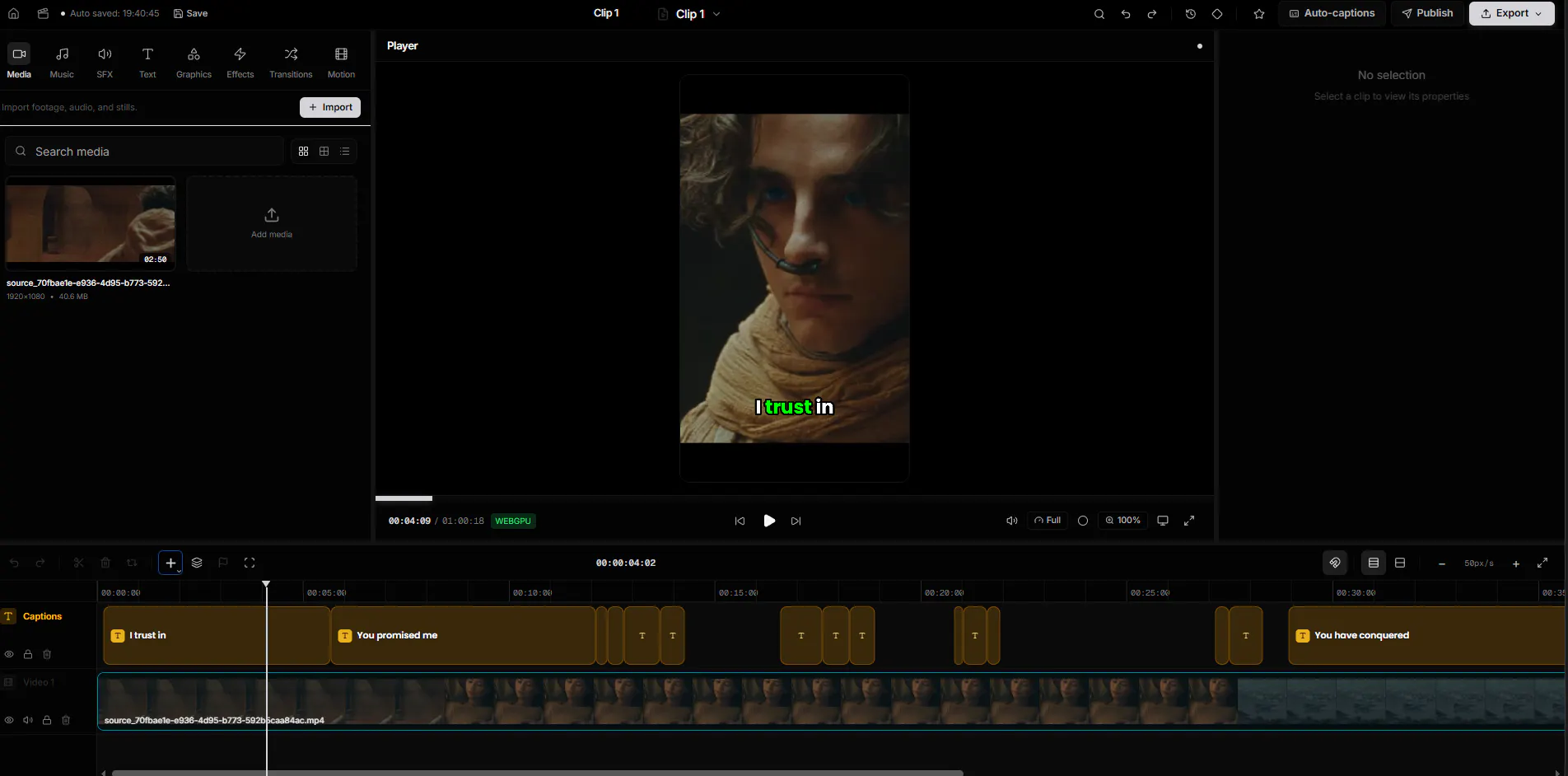The height and width of the screenshot is (776, 1568).
Task: Go to the home screen icon
Action: [13, 13]
